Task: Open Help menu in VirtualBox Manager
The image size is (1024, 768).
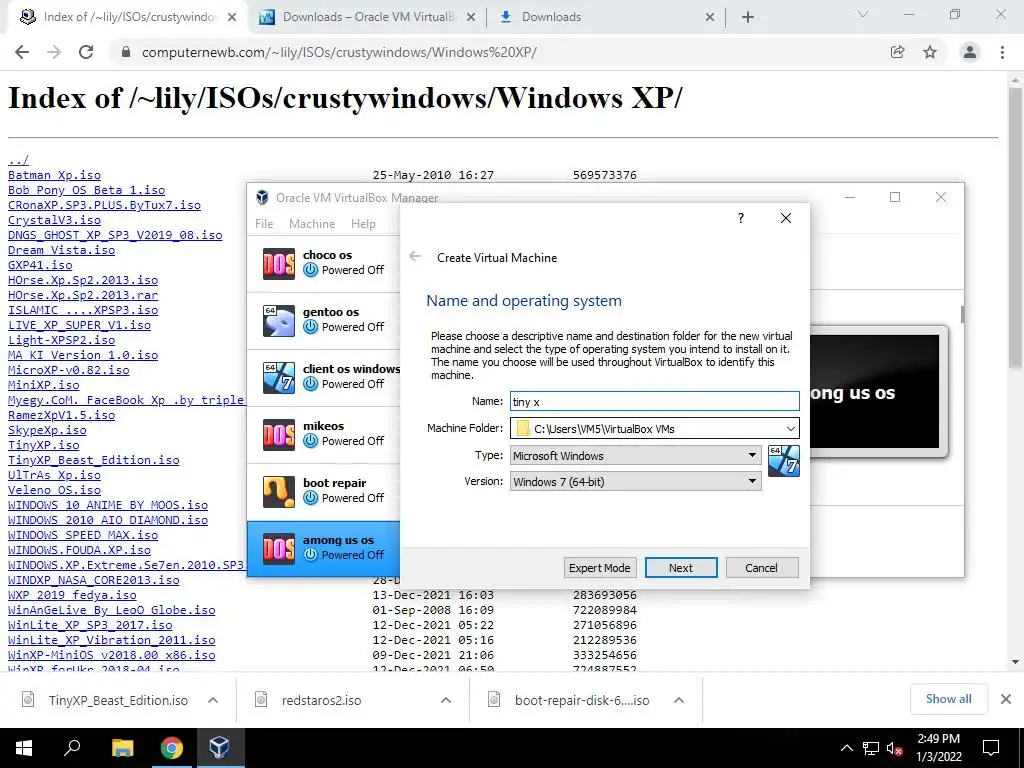Action: (x=363, y=223)
